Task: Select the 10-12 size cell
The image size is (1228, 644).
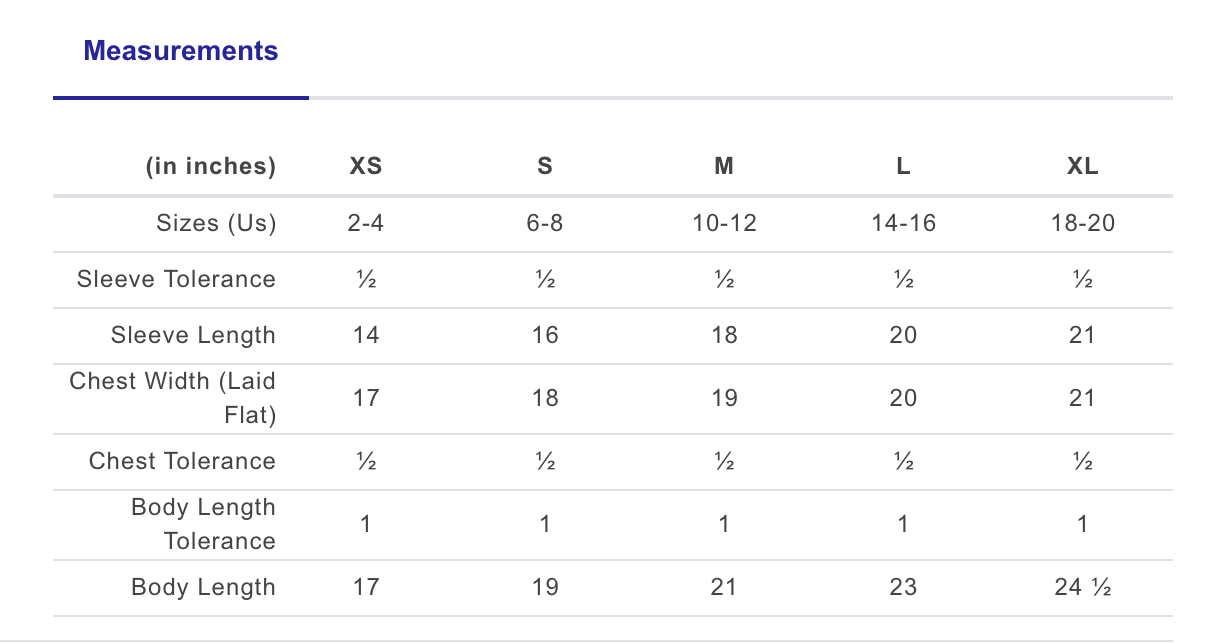Action: 724,223
